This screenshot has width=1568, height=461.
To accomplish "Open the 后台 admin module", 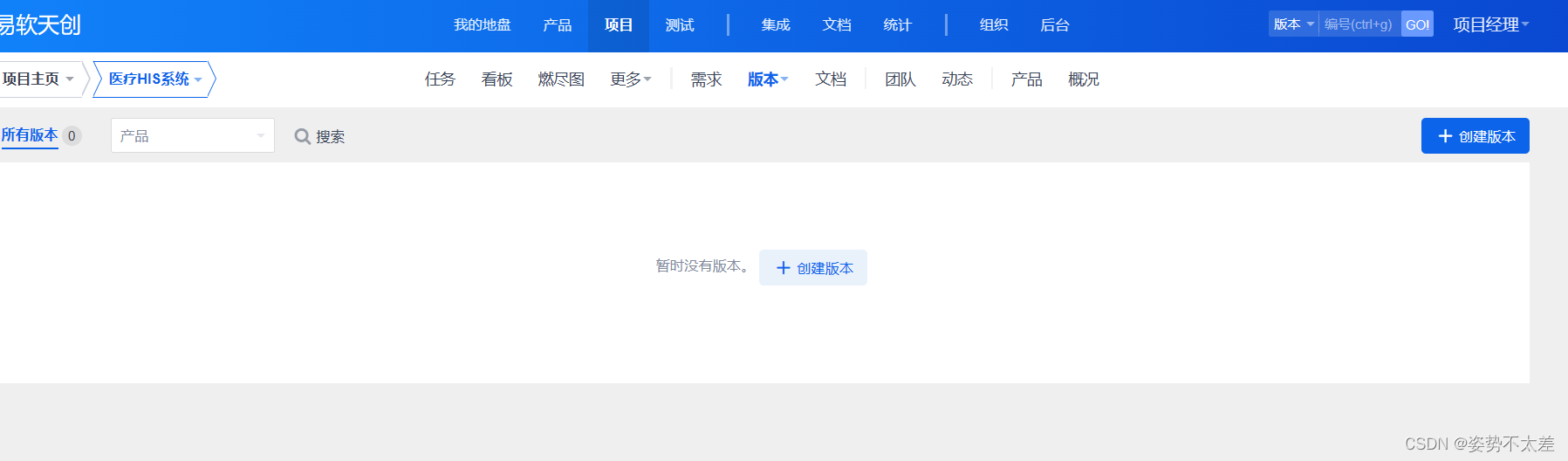I will click(1054, 25).
